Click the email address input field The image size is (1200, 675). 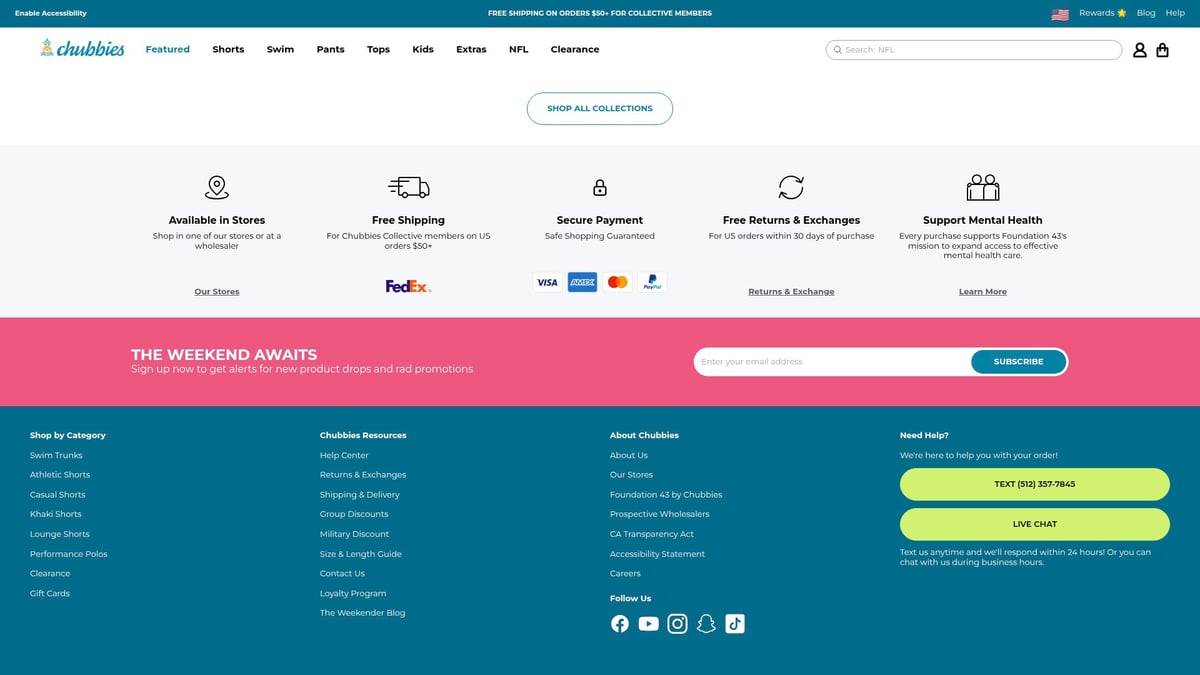[830, 362]
